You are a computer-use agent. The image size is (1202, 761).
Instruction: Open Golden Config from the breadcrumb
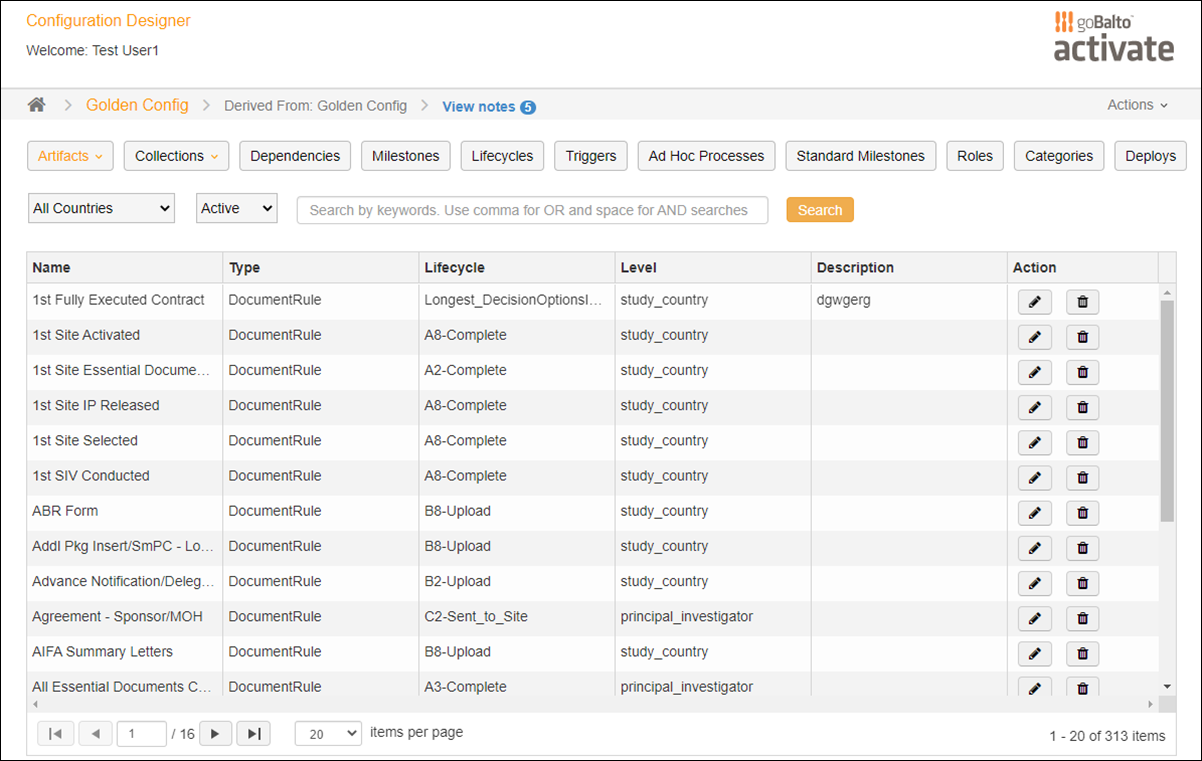(x=136, y=104)
